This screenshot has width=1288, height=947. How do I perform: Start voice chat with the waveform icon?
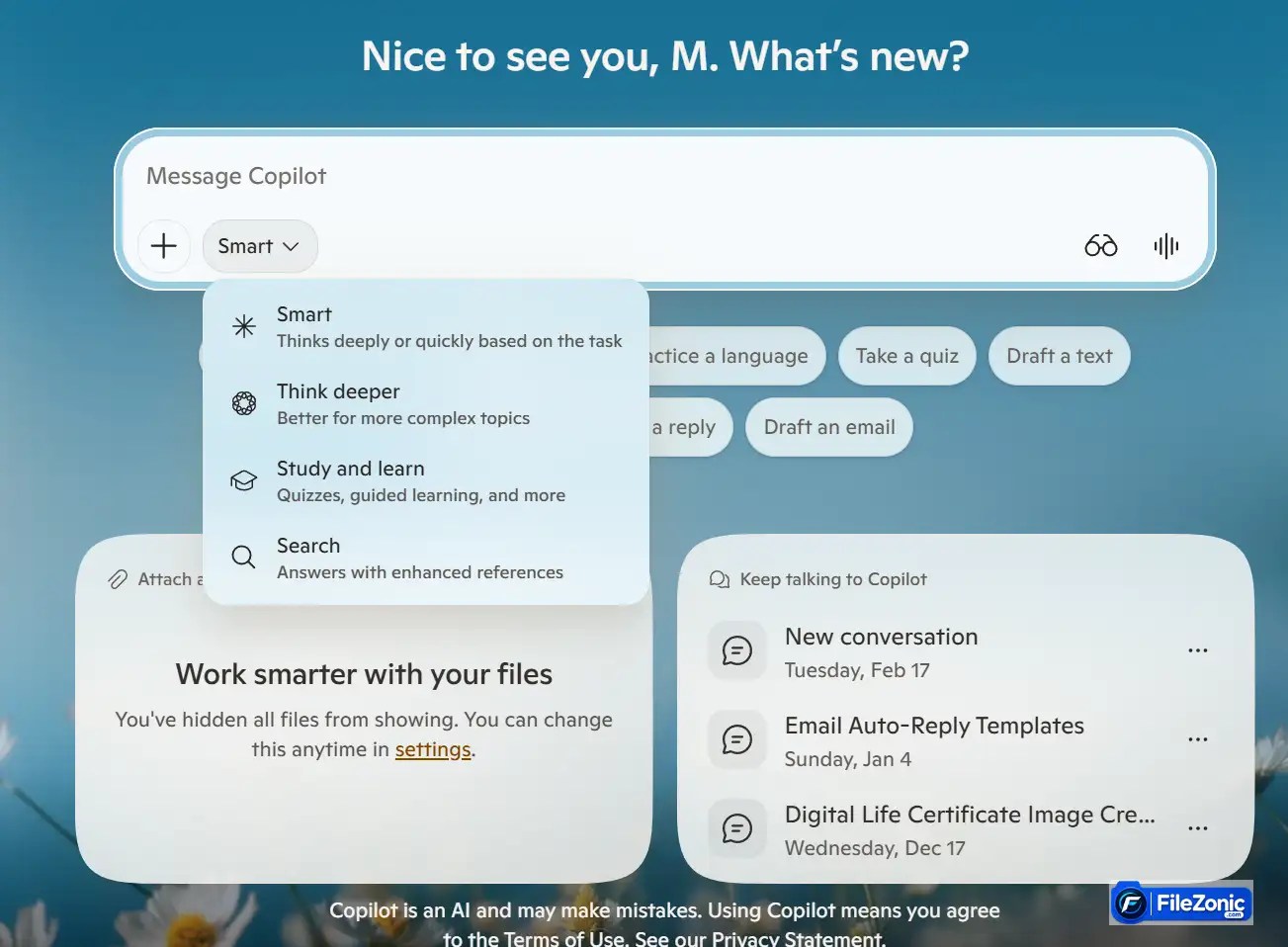click(x=1166, y=246)
